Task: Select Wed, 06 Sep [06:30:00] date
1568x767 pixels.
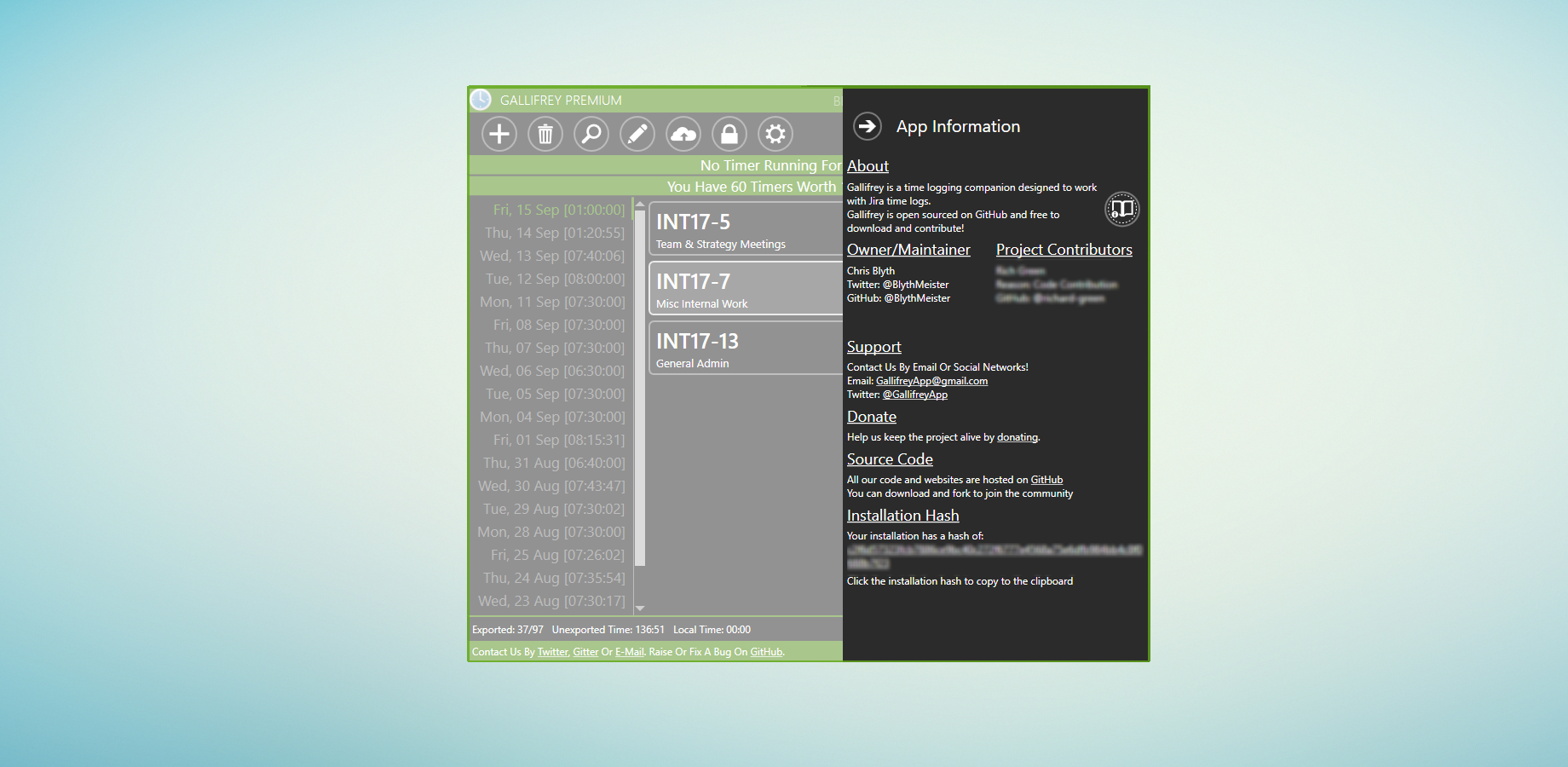Action: pyautogui.click(x=552, y=371)
